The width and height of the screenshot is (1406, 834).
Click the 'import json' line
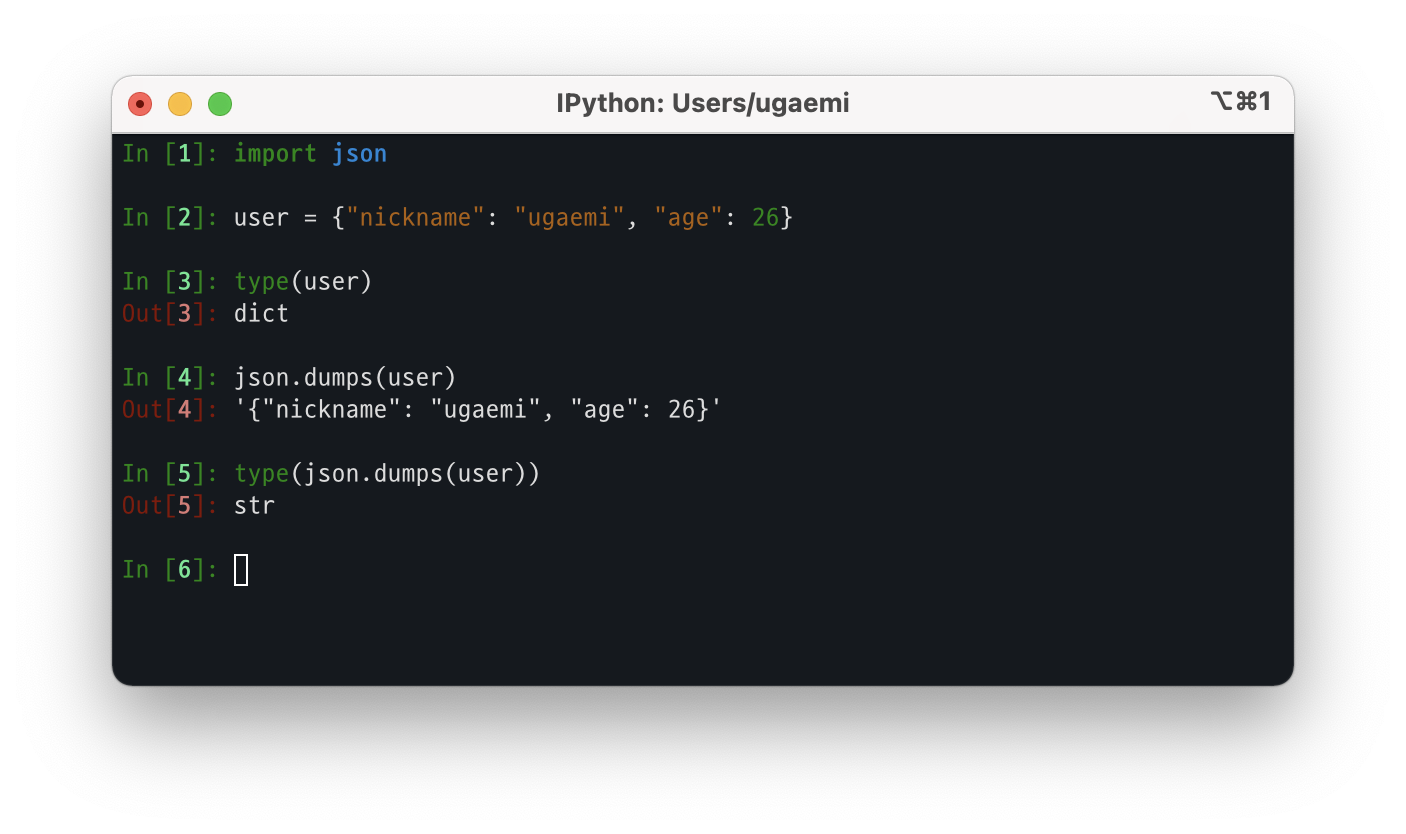pos(310,154)
